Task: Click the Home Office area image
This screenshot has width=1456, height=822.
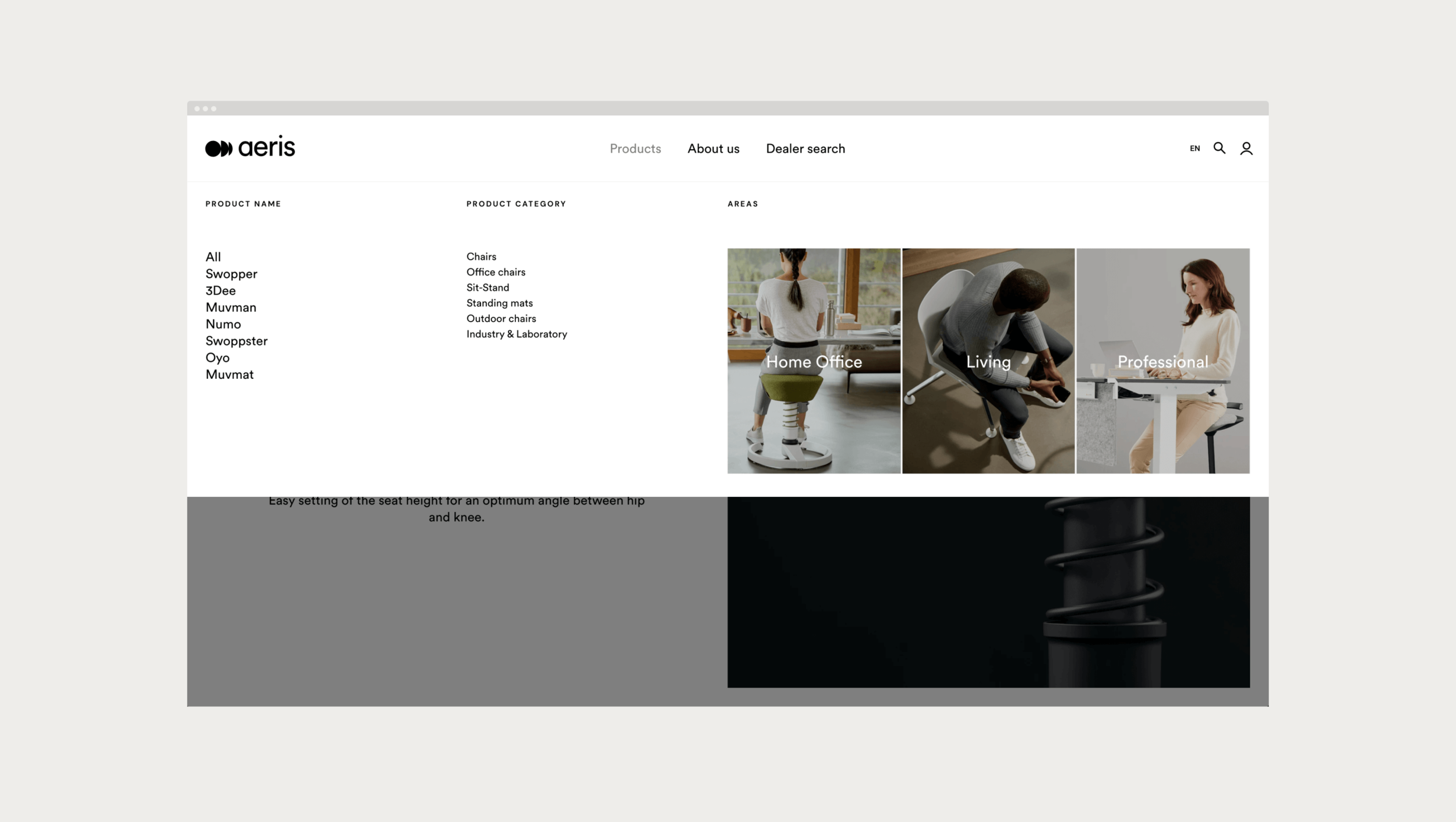Action: (x=814, y=361)
